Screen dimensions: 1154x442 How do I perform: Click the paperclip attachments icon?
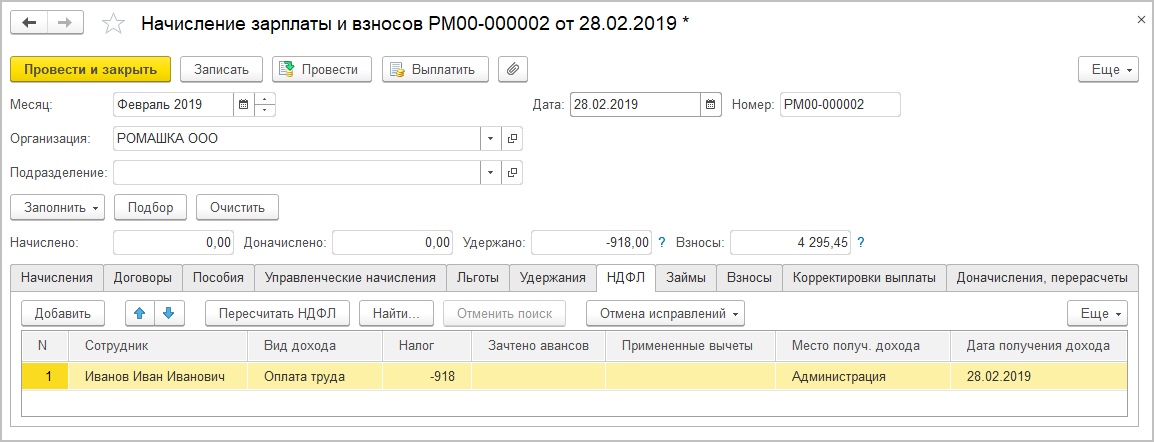512,68
